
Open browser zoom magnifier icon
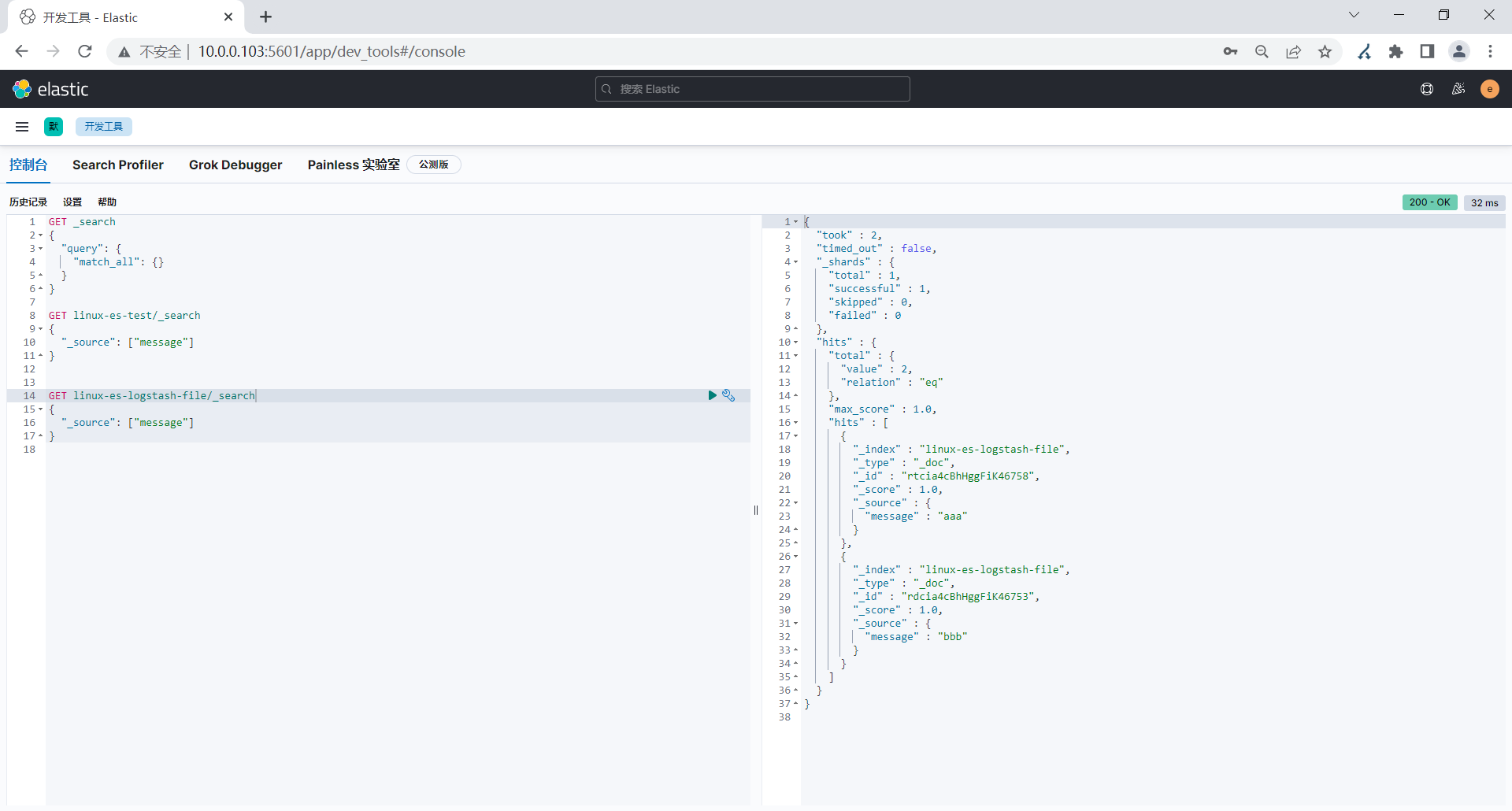point(1262,51)
